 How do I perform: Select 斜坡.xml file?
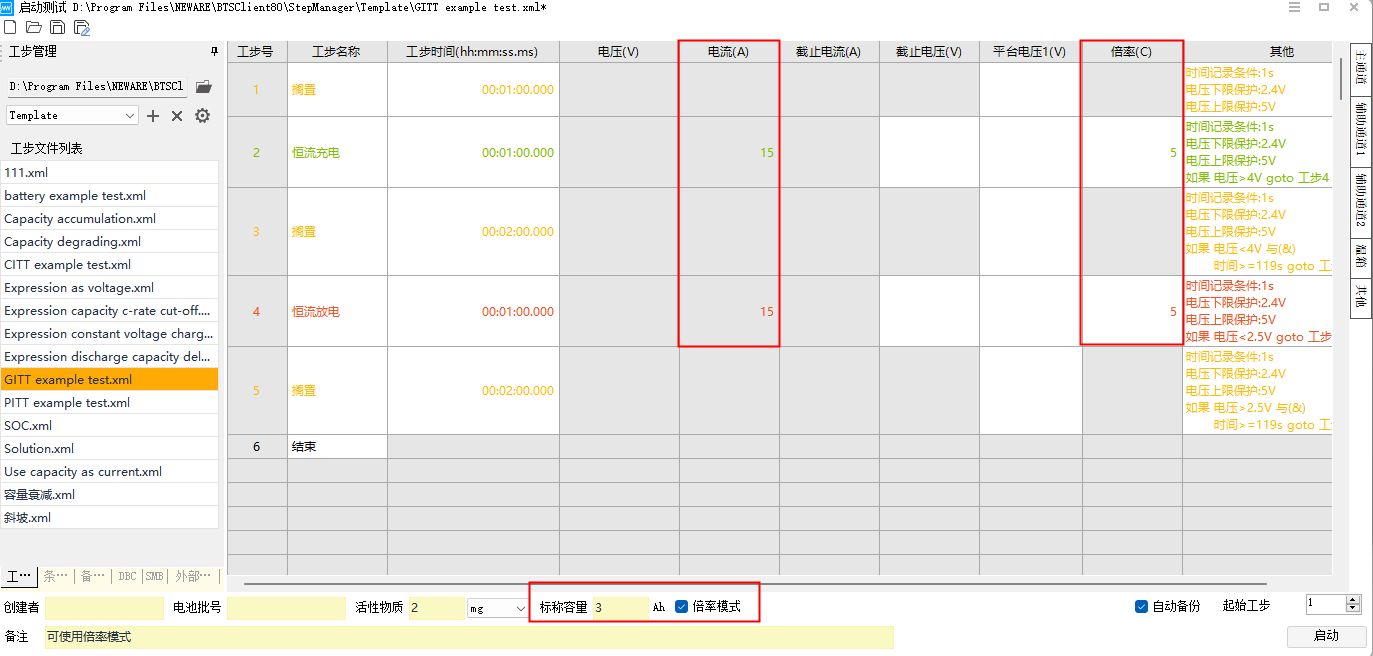tap(109, 517)
